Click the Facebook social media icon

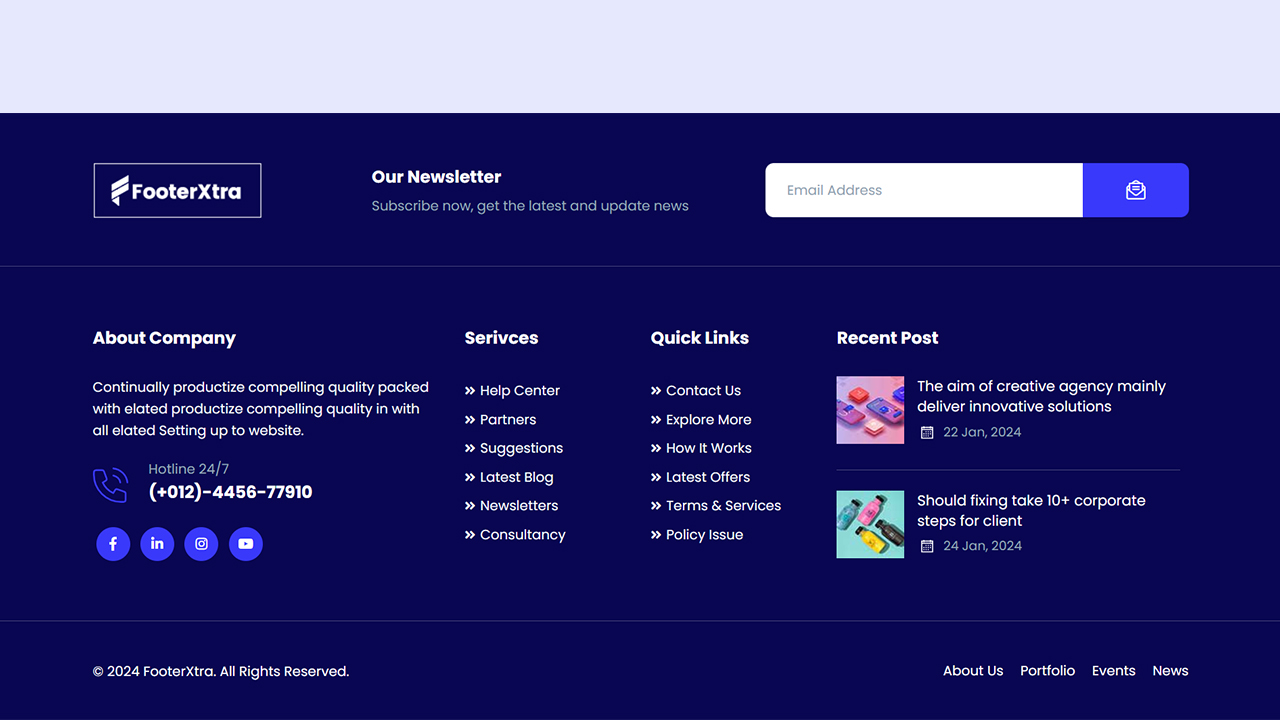113,544
